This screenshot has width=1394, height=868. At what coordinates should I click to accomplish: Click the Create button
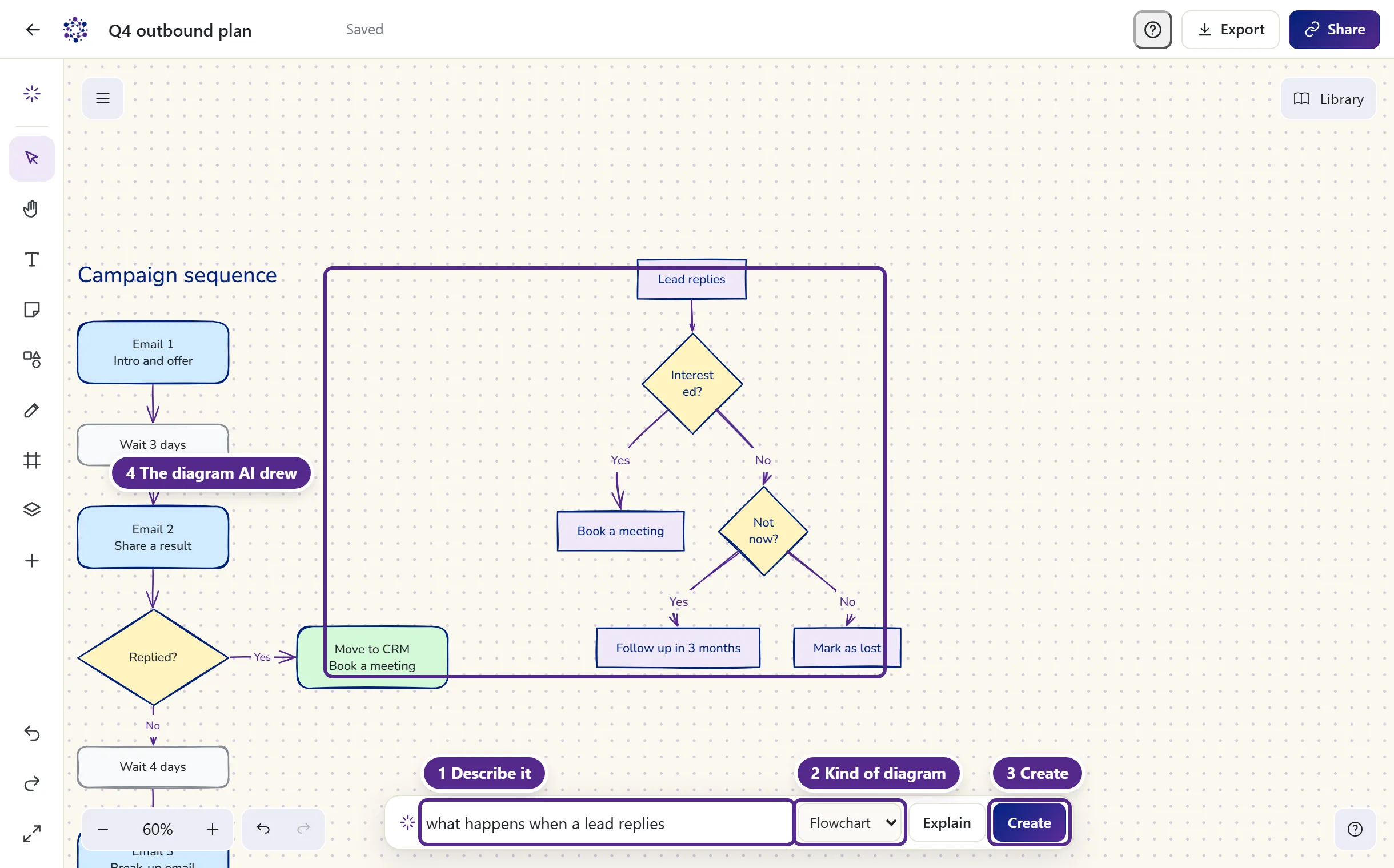click(1029, 823)
